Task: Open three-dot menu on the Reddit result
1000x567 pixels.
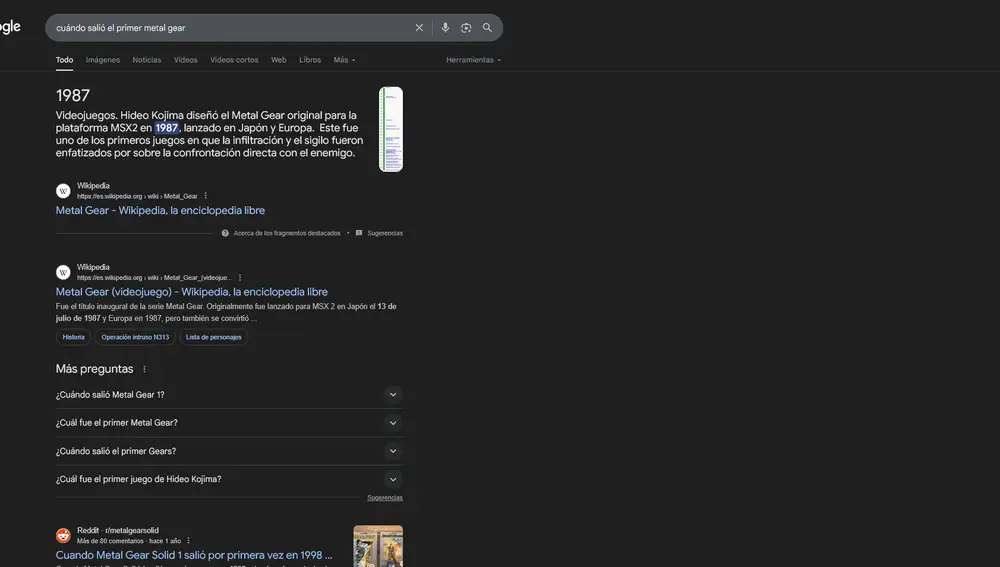Action: pos(188,540)
